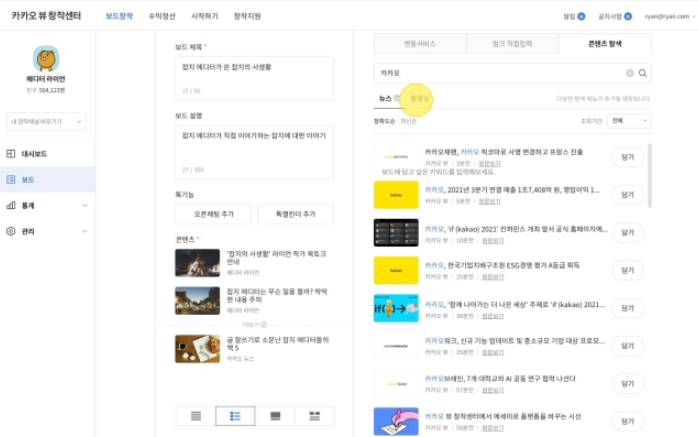Image resolution: width=699 pixels, height=437 pixels.
Task: Open the 내 창작채널 바로가기 dropdown
Action: coord(46,121)
